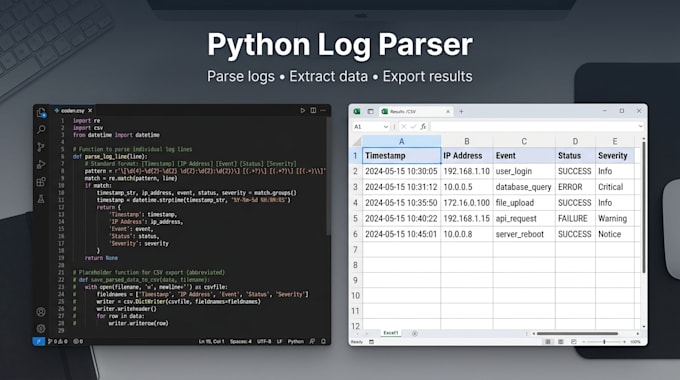Open the Extensions view in the editor

[x=41, y=182]
